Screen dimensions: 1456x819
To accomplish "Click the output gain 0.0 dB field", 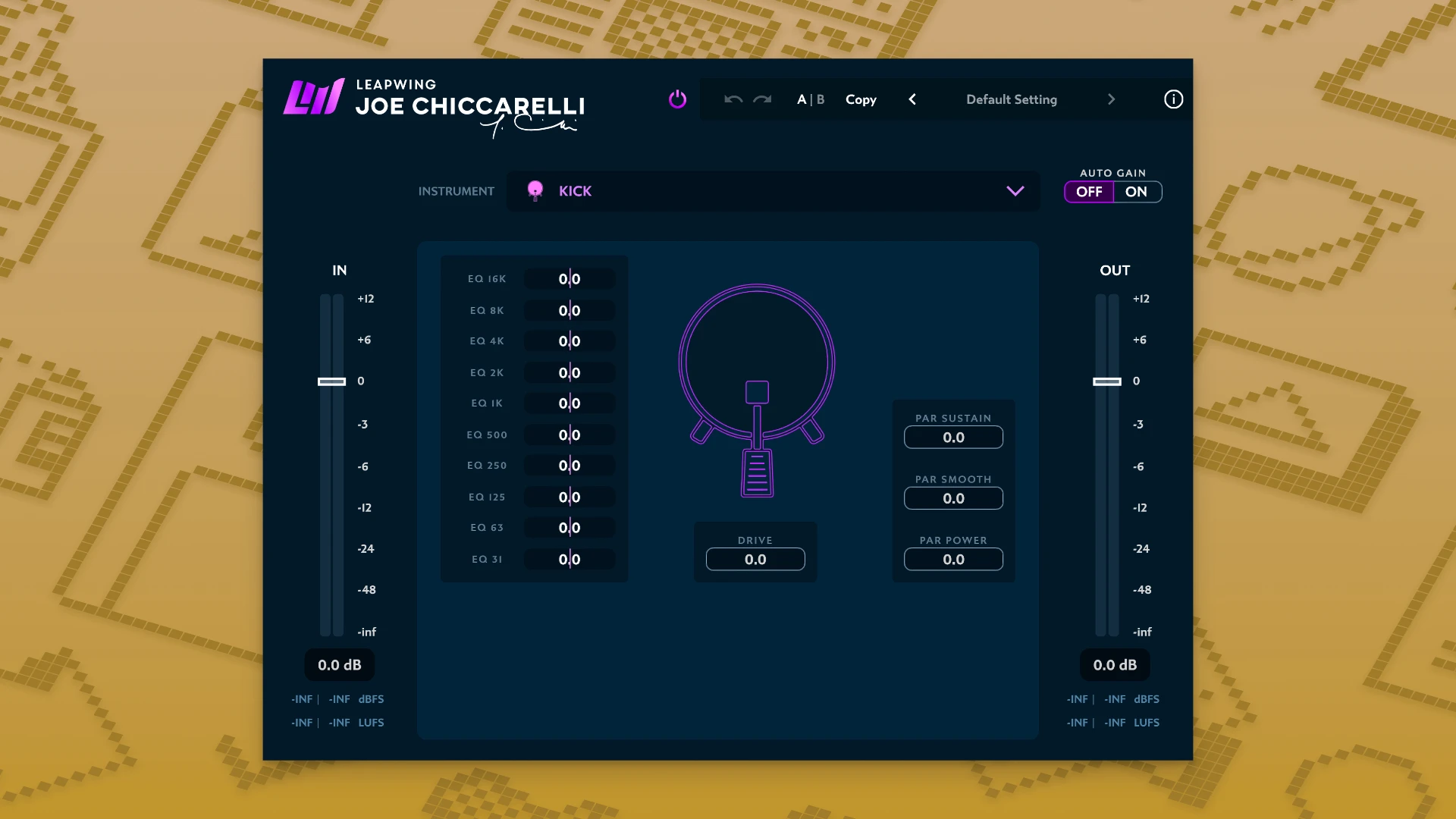I will (x=1115, y=665).
